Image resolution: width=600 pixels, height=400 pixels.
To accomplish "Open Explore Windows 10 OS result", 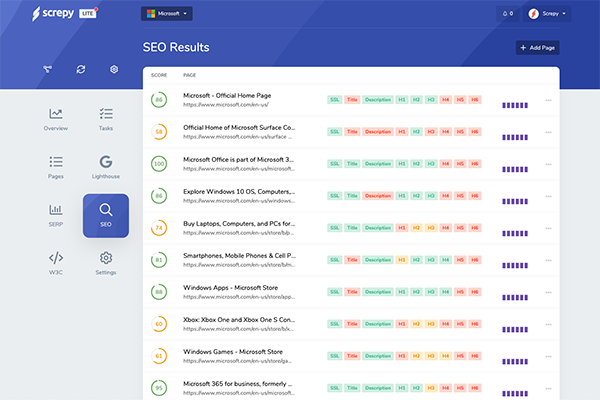I will coord(239,192).
